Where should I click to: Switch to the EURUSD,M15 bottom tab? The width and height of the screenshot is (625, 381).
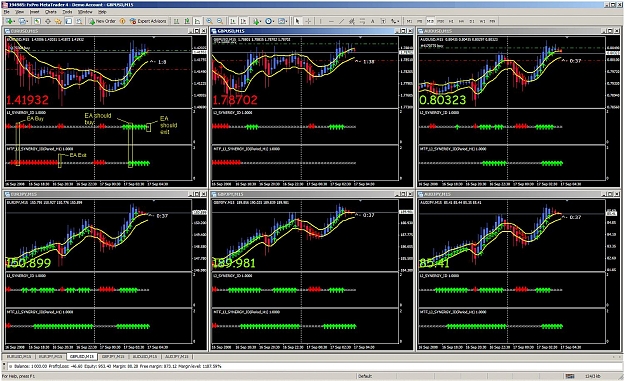(19, 356)
